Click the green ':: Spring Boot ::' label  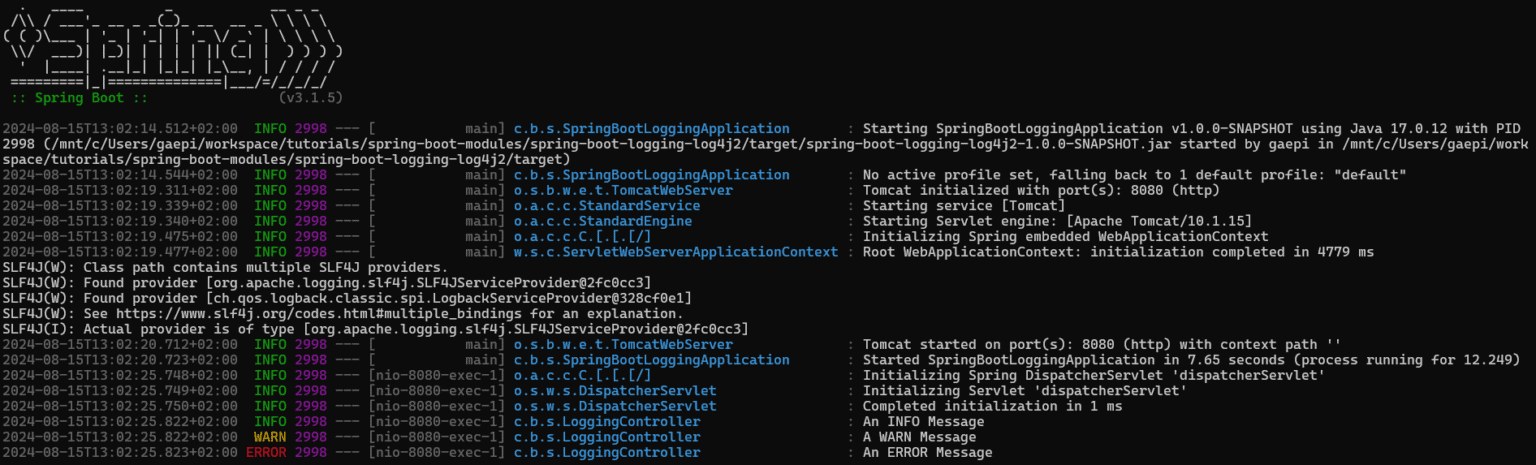click(x=79, y=98)
